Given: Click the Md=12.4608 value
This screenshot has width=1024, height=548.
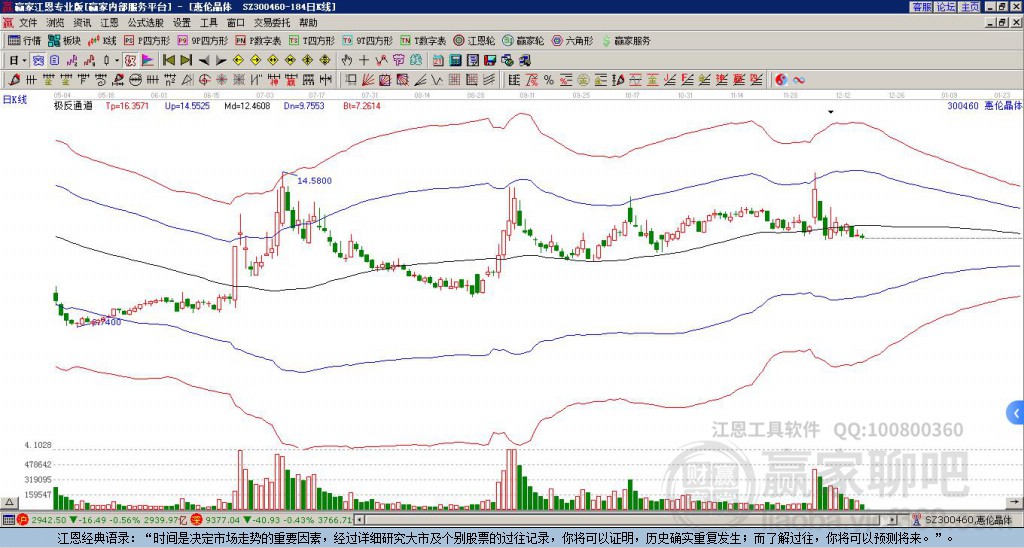Looking at the screenshot, I should pyautogui.click(x=247, y=106).
